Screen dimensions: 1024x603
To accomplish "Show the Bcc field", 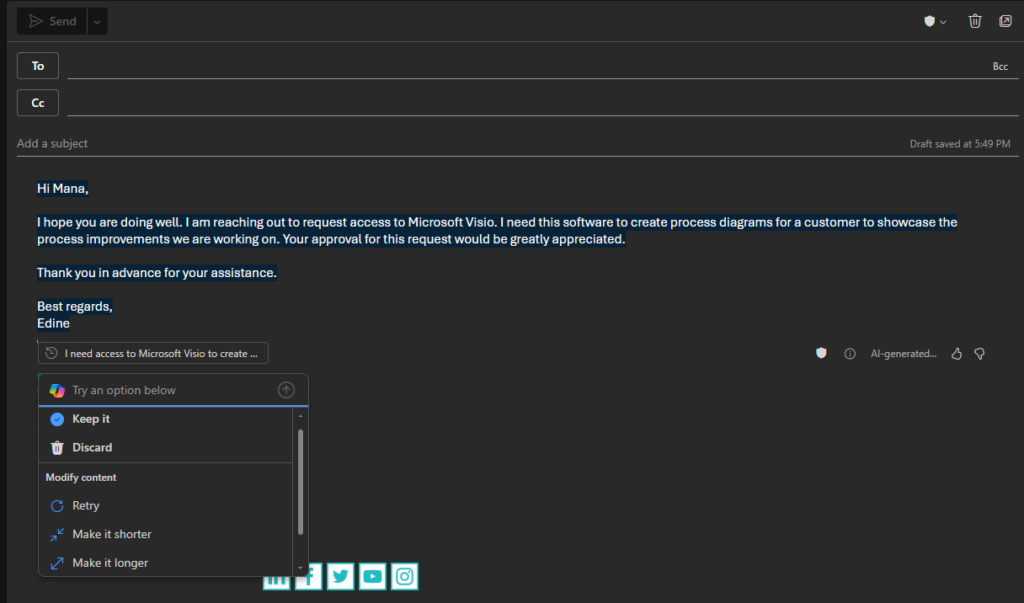I will pyautogui.click(x=1000, y=67).
